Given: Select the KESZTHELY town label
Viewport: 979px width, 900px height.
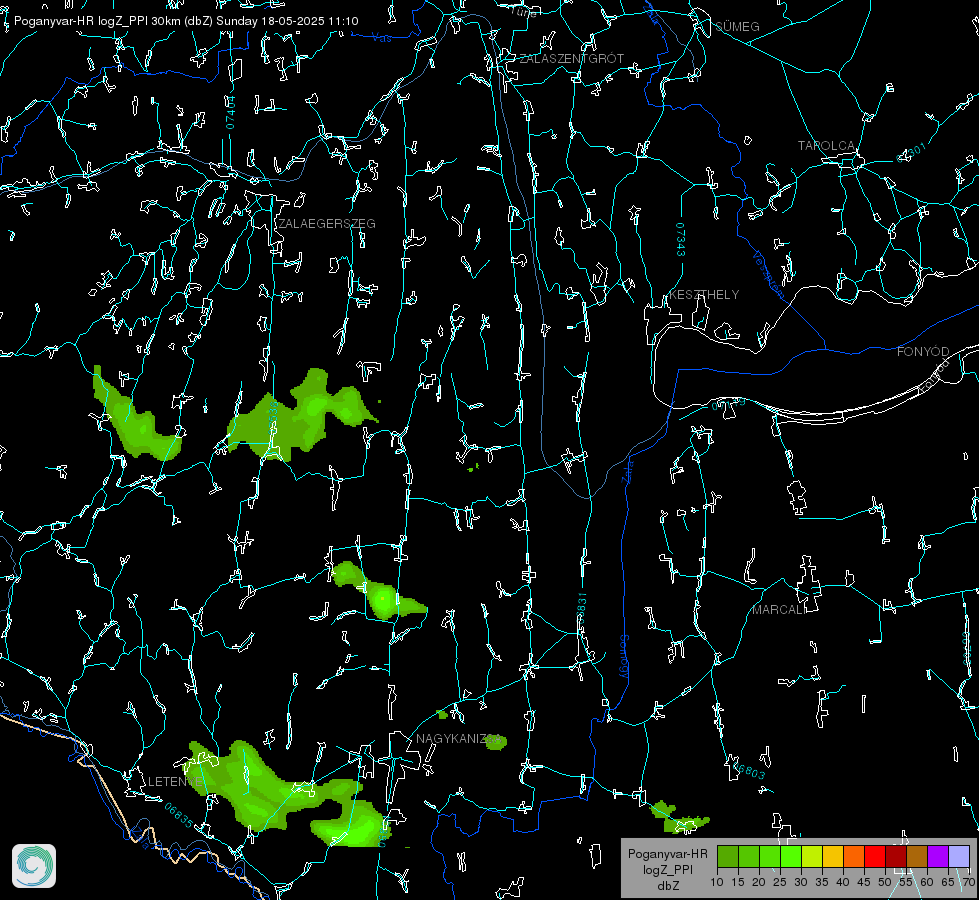Looking at the screenshot, I should (704, 294).
